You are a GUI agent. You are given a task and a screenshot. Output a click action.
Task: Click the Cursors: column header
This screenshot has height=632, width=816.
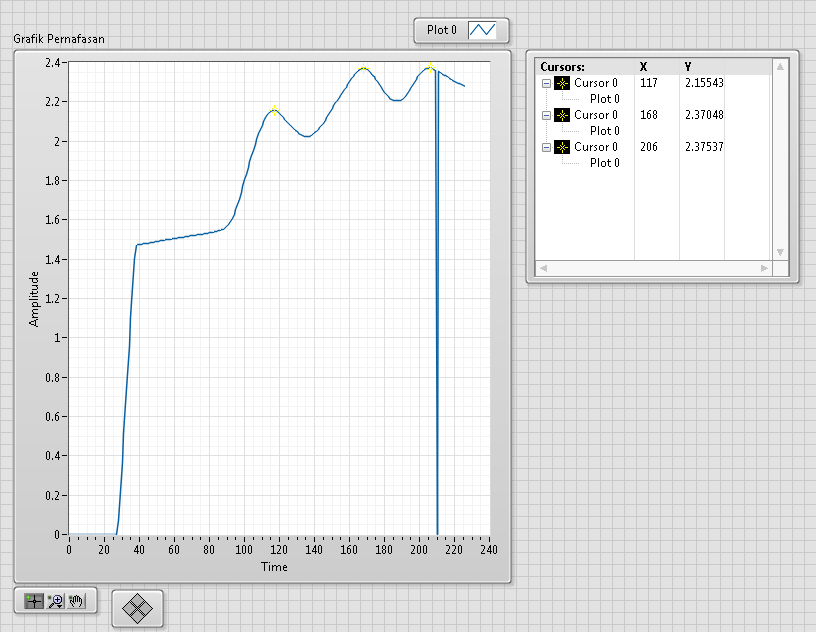[562, 67]
